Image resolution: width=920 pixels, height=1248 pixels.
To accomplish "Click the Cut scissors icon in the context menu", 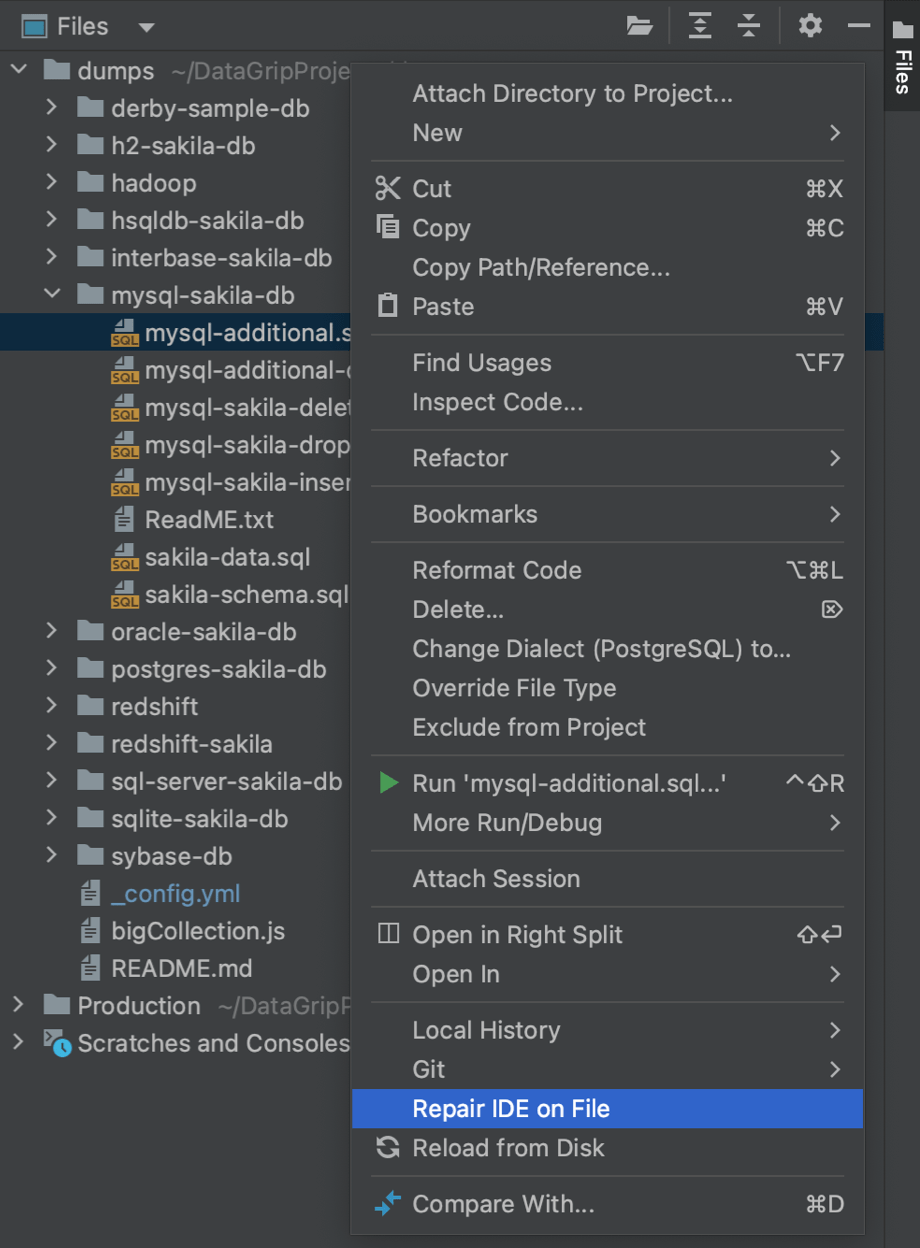I will pos(388,188).
